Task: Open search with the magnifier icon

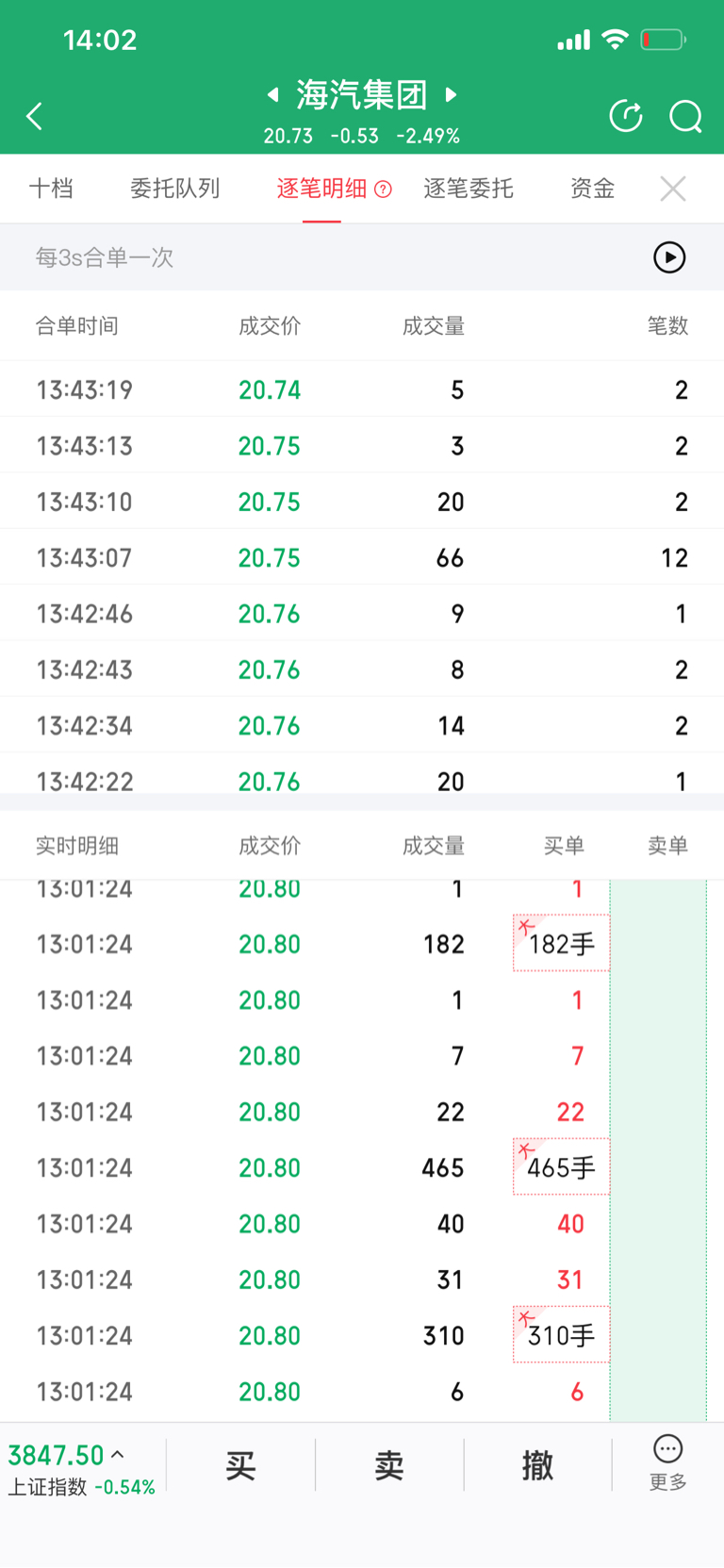Action: click(685, 117)
